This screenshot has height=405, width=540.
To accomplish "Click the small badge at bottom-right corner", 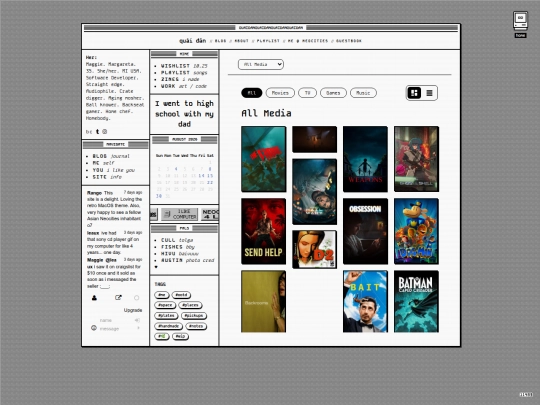I will pyautogui.click(x=526, y=395).
